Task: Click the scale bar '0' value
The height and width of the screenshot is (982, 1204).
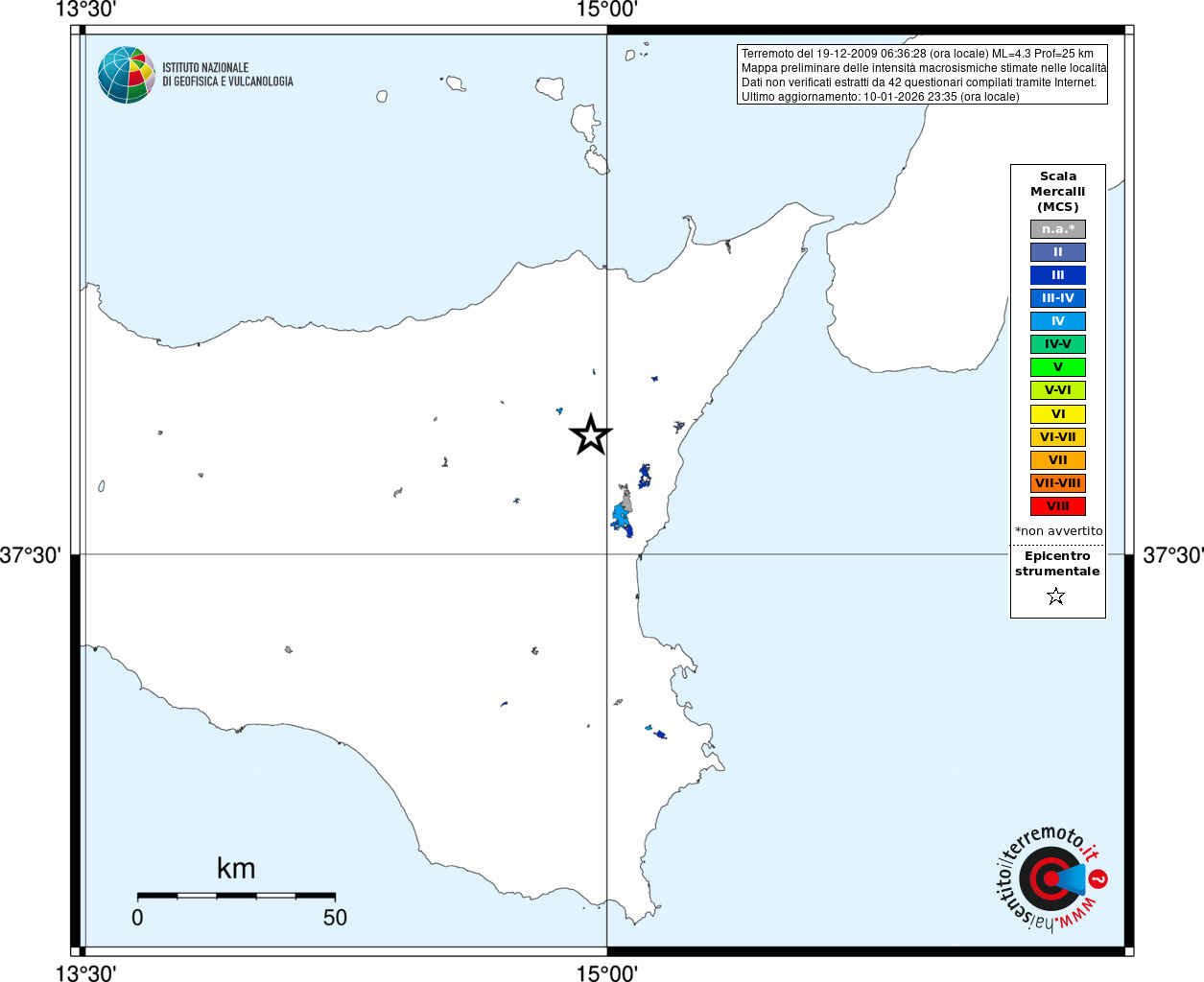Action: click(x=137, y=918)
